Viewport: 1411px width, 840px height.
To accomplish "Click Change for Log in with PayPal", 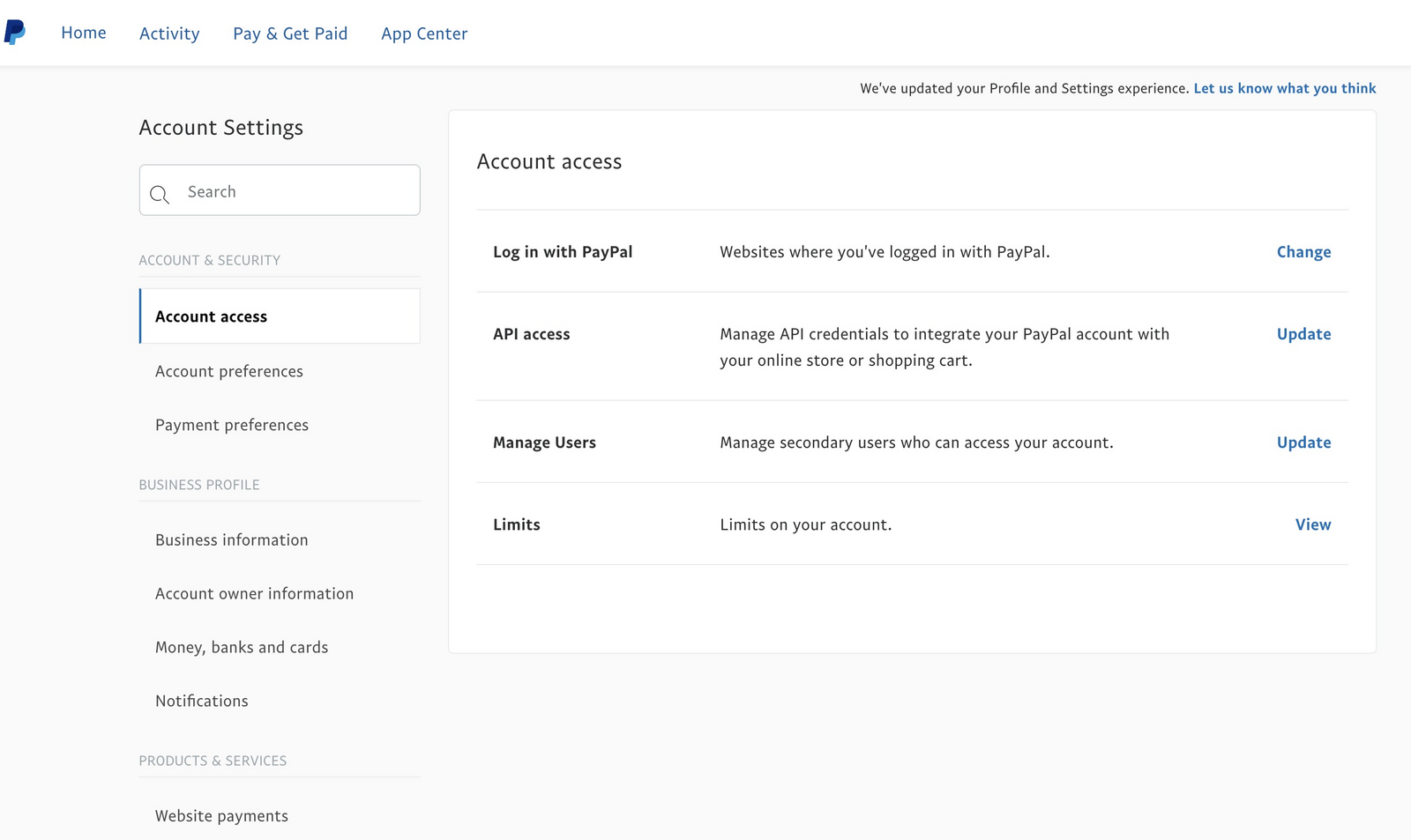I will (1303, 252).
